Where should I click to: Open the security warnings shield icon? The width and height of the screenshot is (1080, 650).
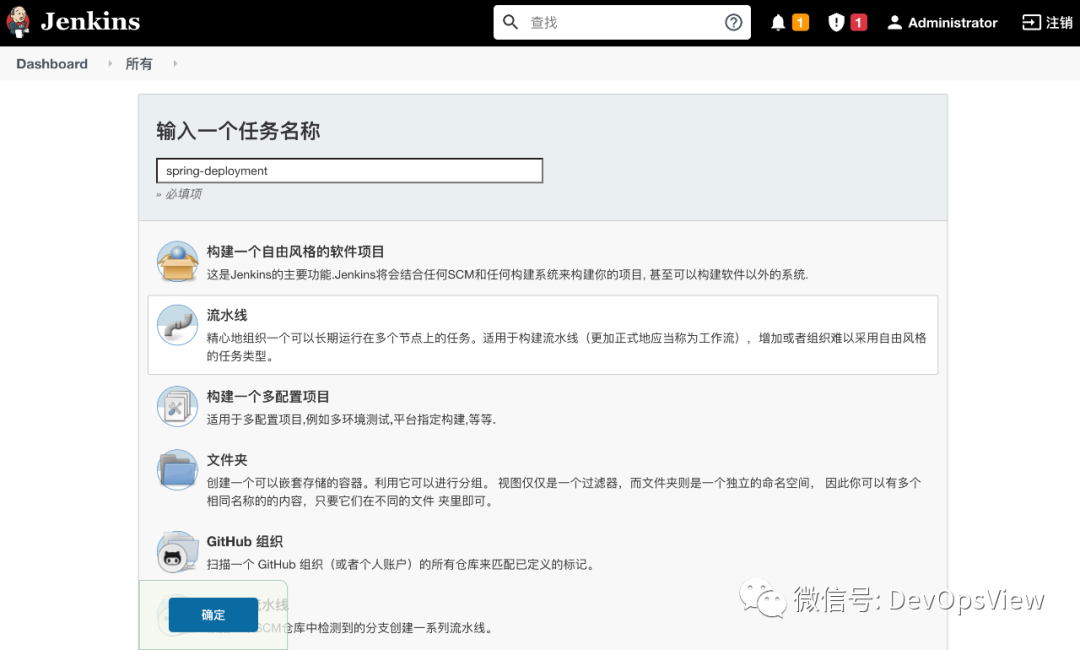pos(836,23)
